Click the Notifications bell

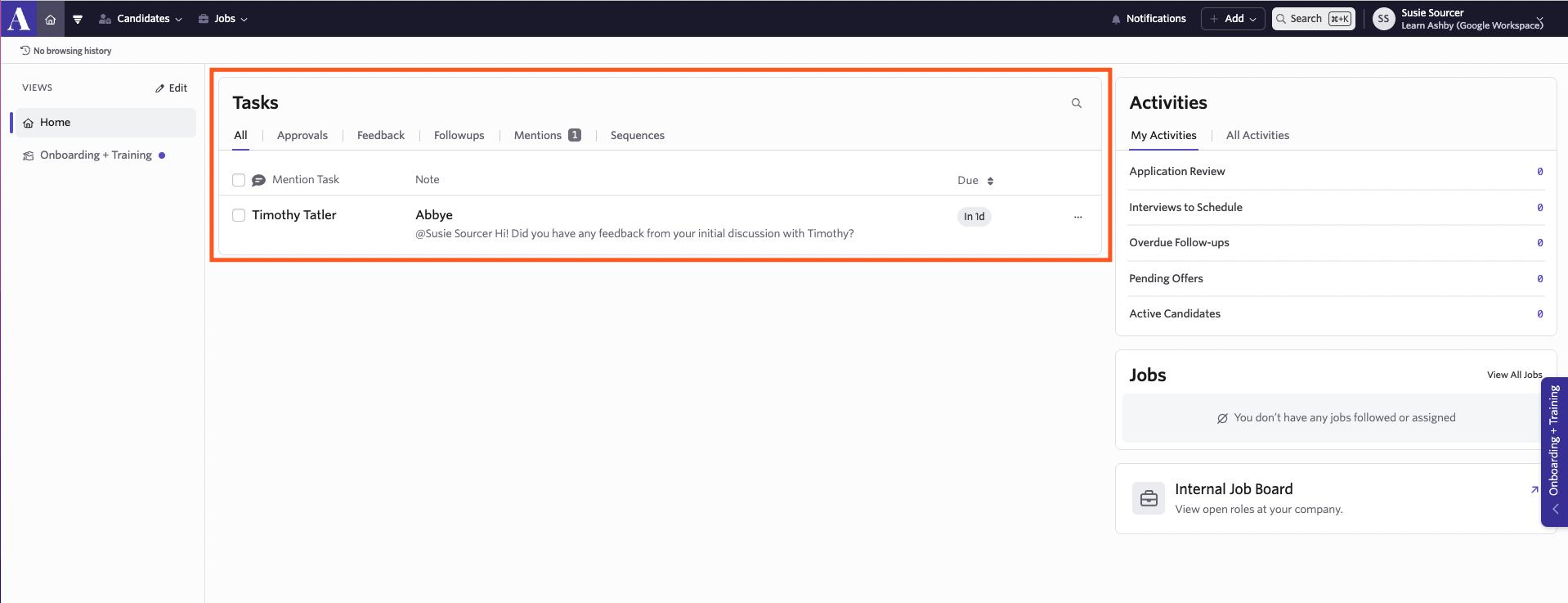[1149, 19]
